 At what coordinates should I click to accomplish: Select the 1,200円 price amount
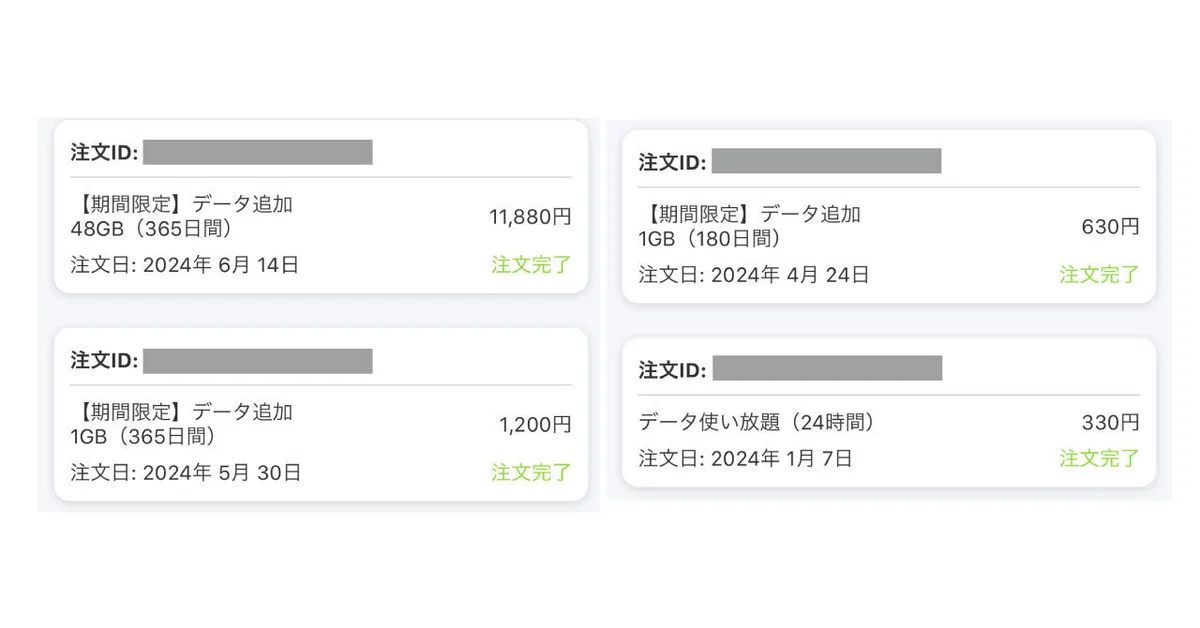536,425
